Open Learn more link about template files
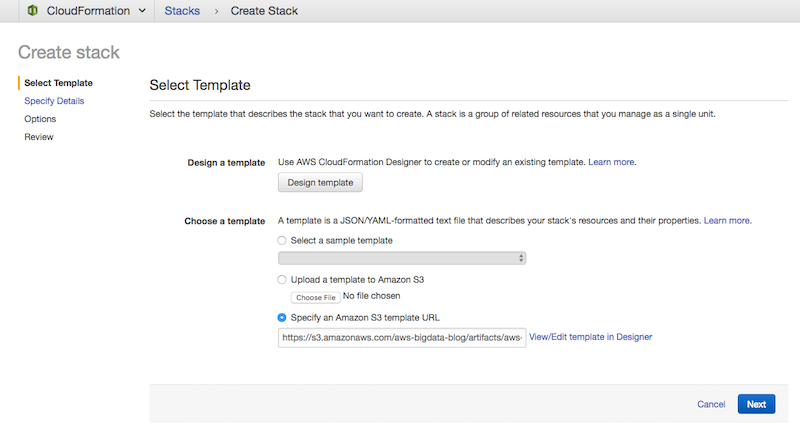Image resolution: width=800 pixels, height=430 pixels. 727,220
